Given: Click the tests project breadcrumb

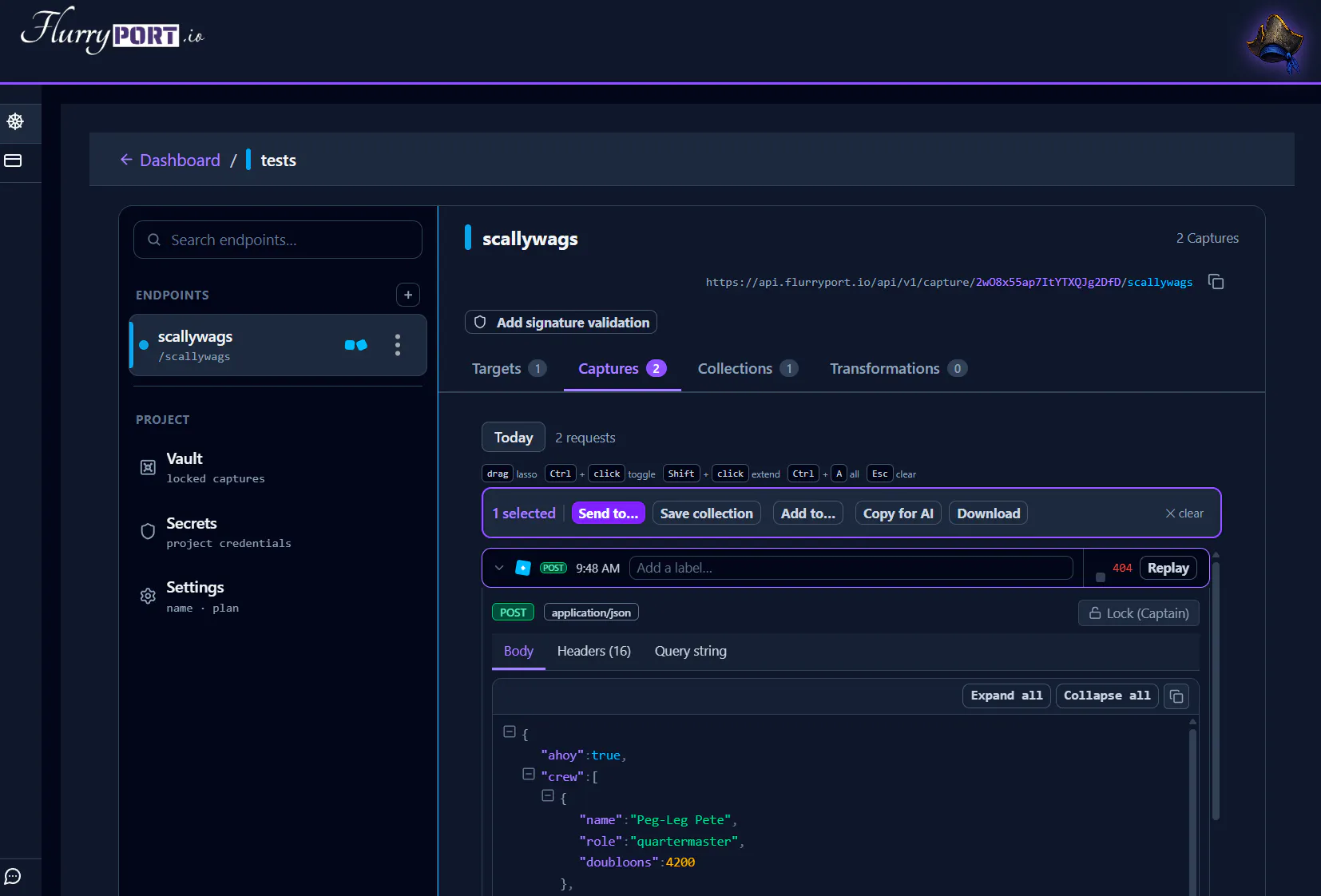Looking at the screenshot, I should tap(279, 160).
